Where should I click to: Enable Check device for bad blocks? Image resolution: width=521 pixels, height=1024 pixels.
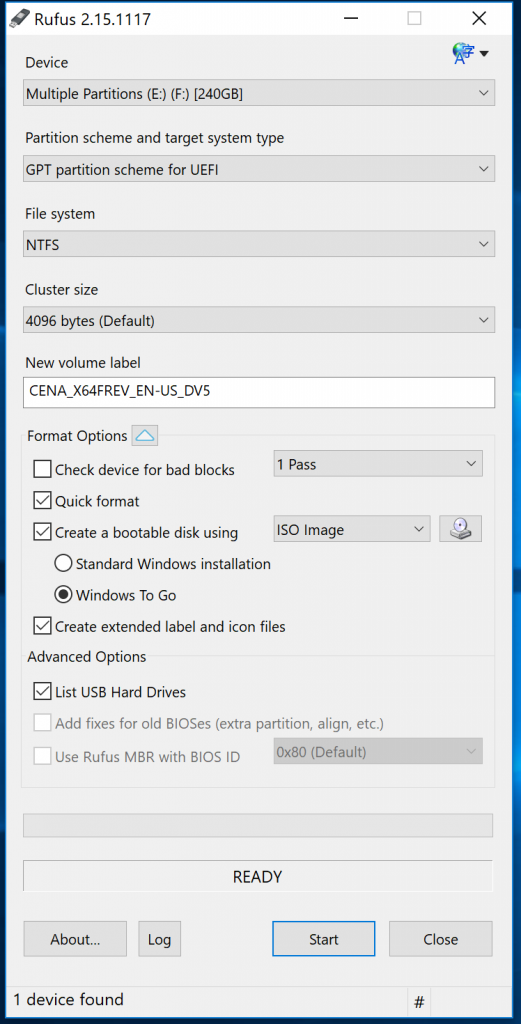[42, 469]
